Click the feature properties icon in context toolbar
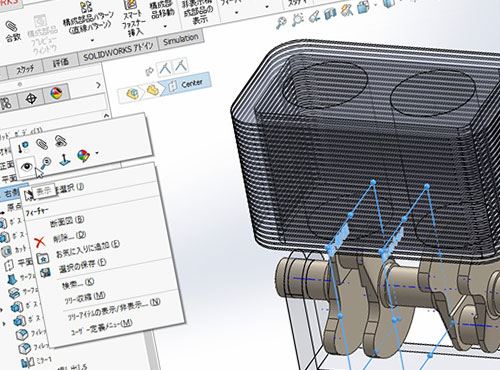500x370 pixels. click(x=24, y=147)
